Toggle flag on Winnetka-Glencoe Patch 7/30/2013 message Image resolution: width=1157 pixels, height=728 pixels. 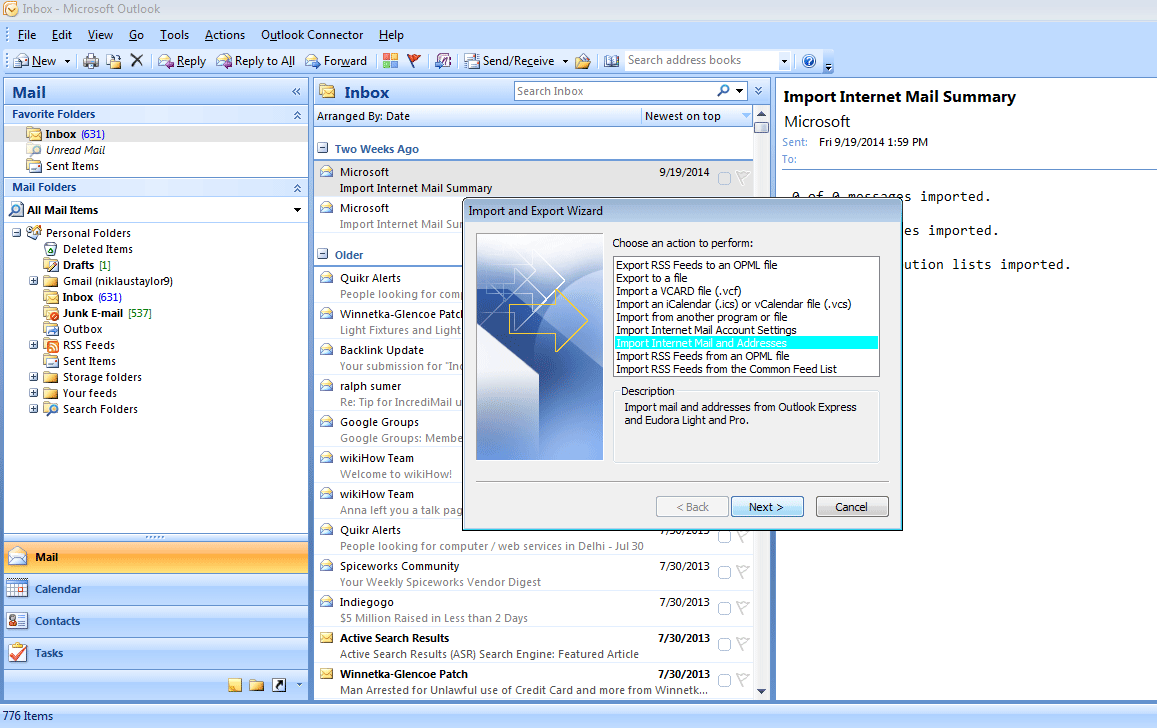point(743,680)
